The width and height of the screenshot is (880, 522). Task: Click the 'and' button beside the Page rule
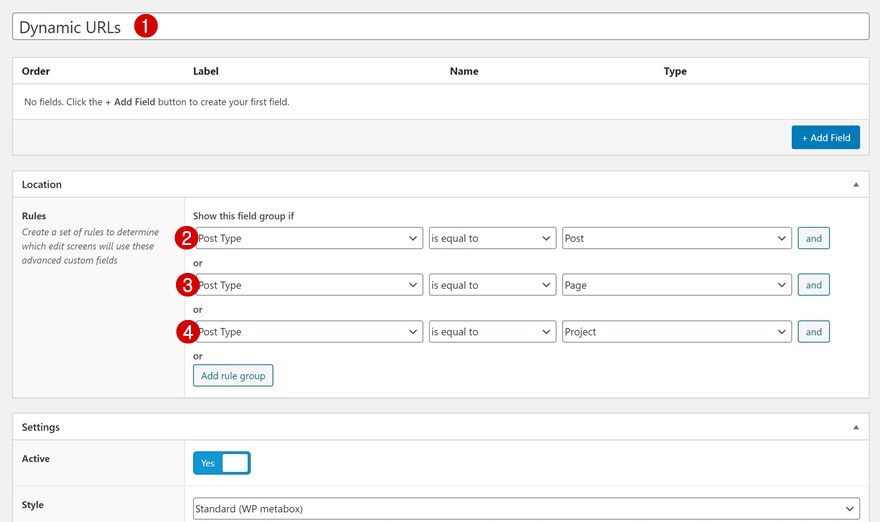(x=813, y=285)
